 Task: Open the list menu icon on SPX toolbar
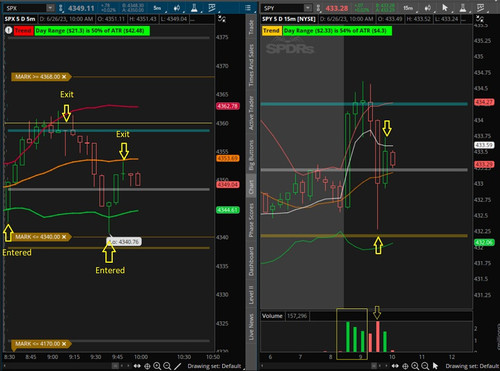tap(248, 8)
